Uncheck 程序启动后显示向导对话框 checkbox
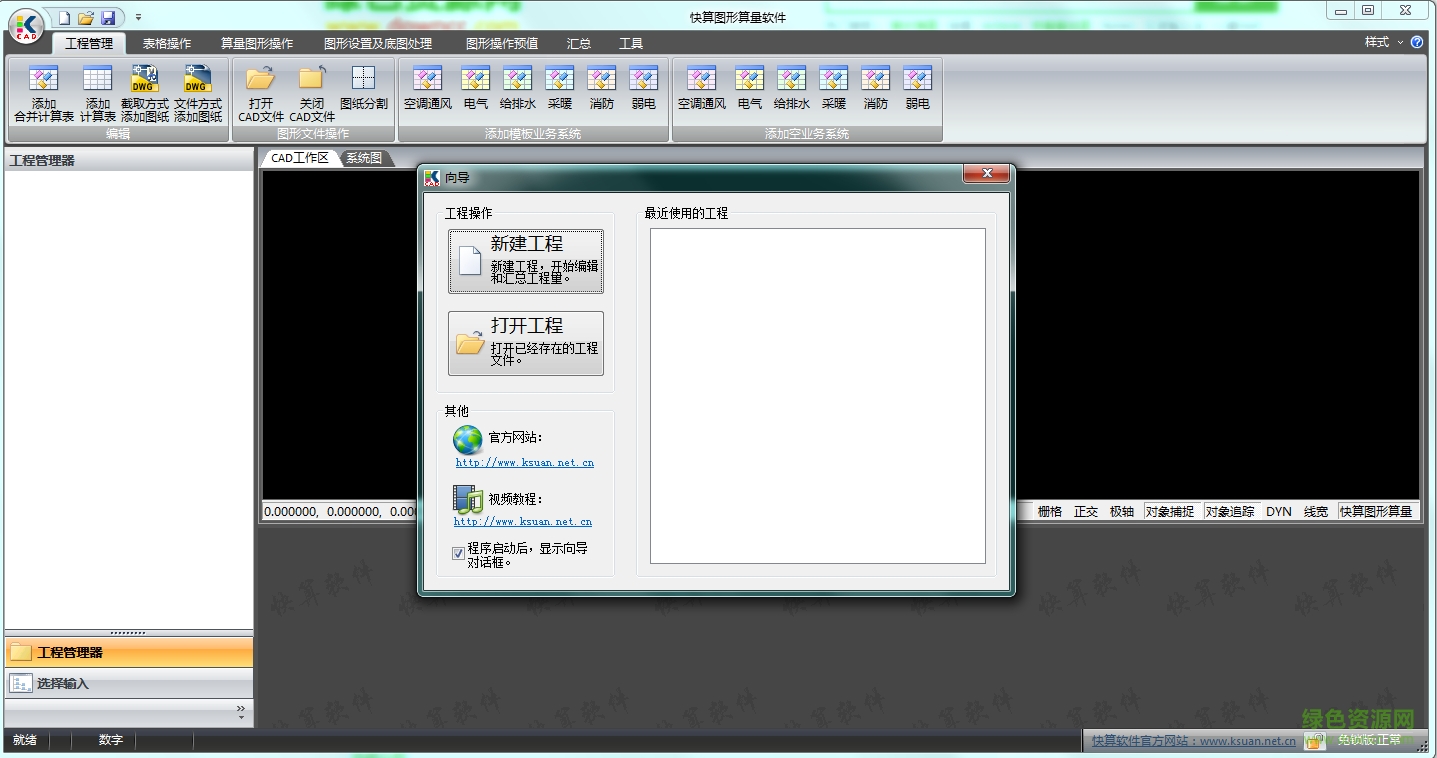The width and height of the screenshot is (1437, 758). pos(458,552)
